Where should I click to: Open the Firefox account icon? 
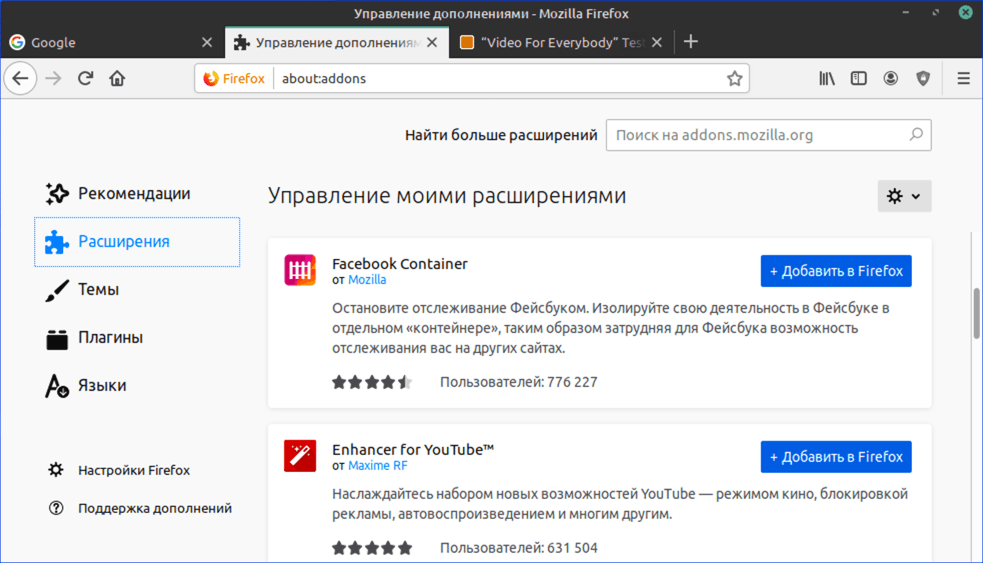pos(890,78)
